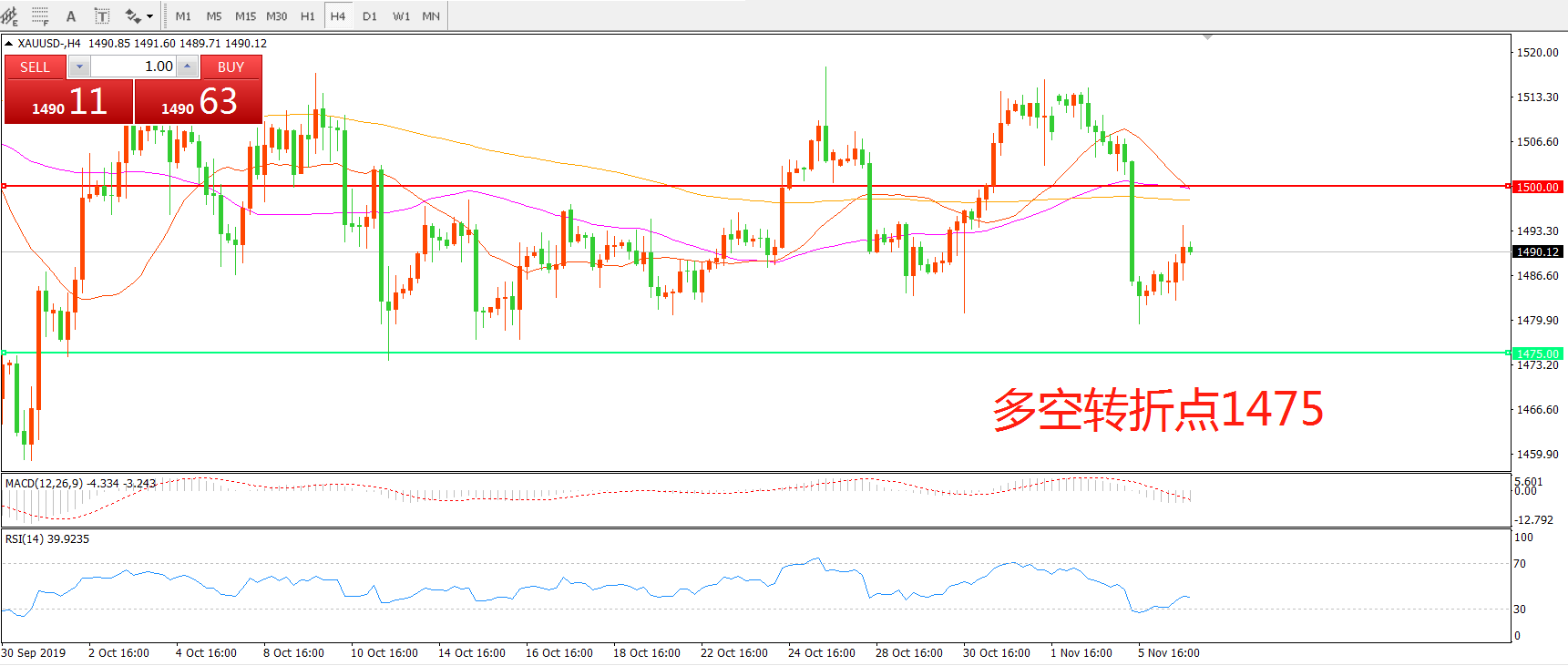Click the arrows and shapes tool icon

(133, 16)
